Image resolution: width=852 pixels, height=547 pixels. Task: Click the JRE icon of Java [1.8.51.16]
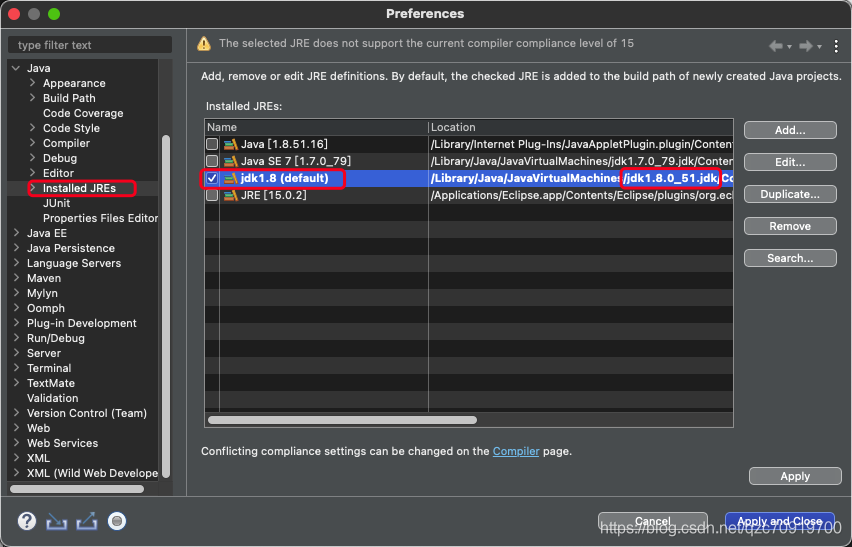click(231, 144)
